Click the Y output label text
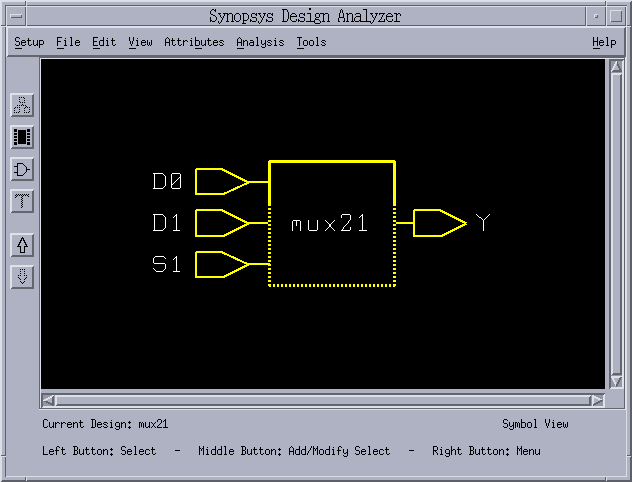Image resolution: width=632 pixels, height=482 pixels. point(483,222)
